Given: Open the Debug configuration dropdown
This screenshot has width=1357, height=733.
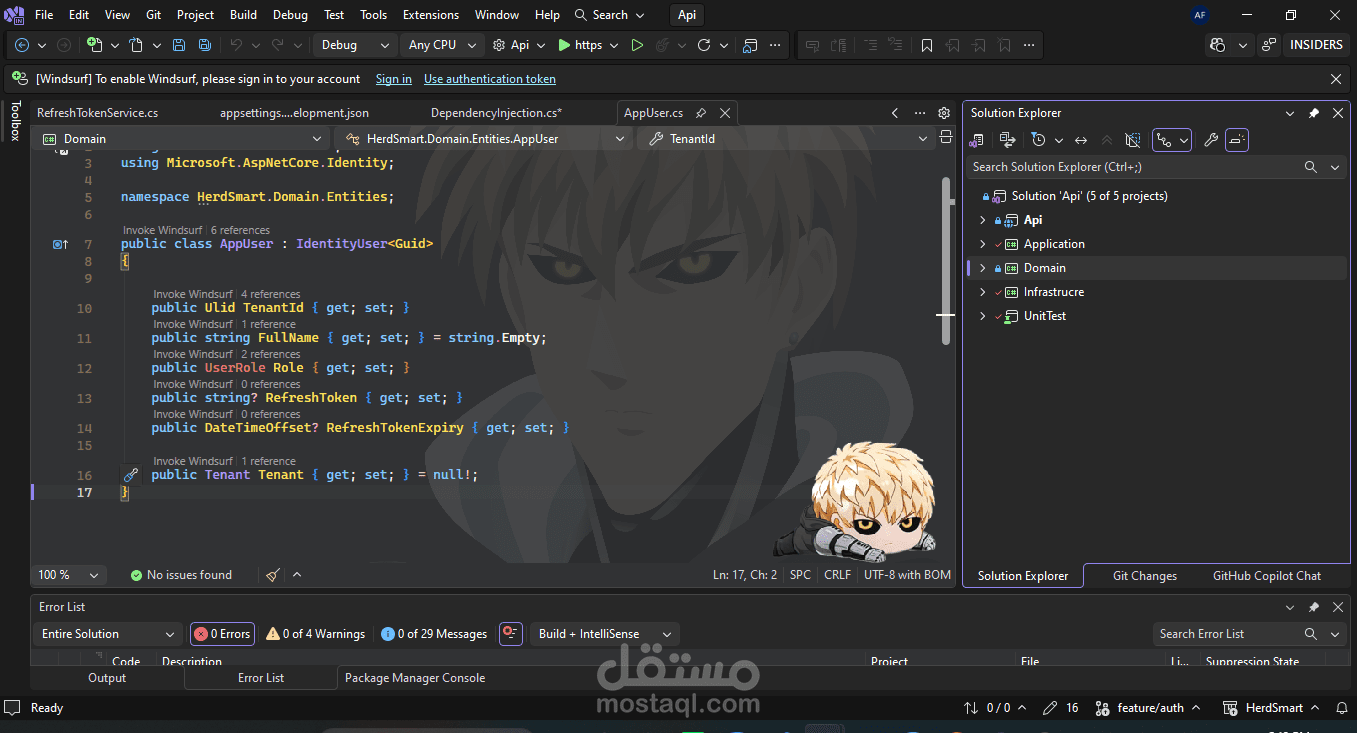Looking at the screenshot, I should coord(356,45).
